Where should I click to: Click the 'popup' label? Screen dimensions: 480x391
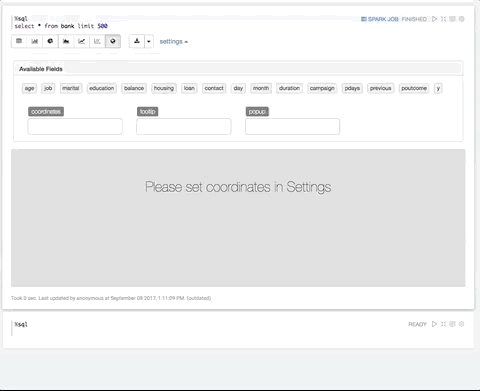pos(257,112)
